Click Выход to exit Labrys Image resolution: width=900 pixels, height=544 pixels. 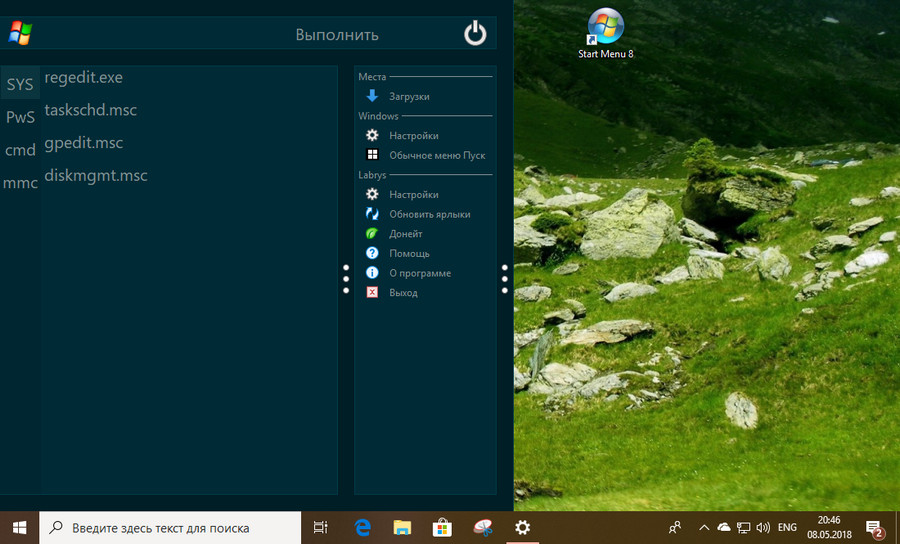pos(402,293)
